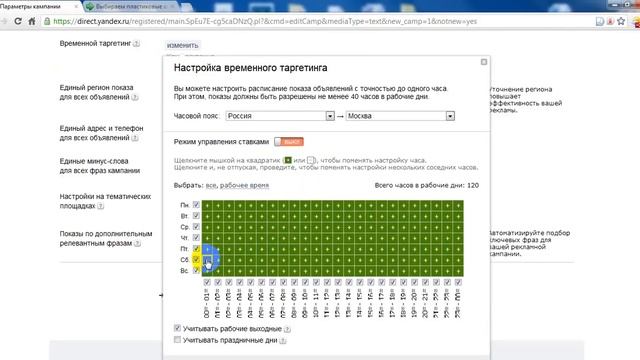Screen dimensions: 640x360
Task: Click the red extension icon in address bar
Action: coord(610,21)
